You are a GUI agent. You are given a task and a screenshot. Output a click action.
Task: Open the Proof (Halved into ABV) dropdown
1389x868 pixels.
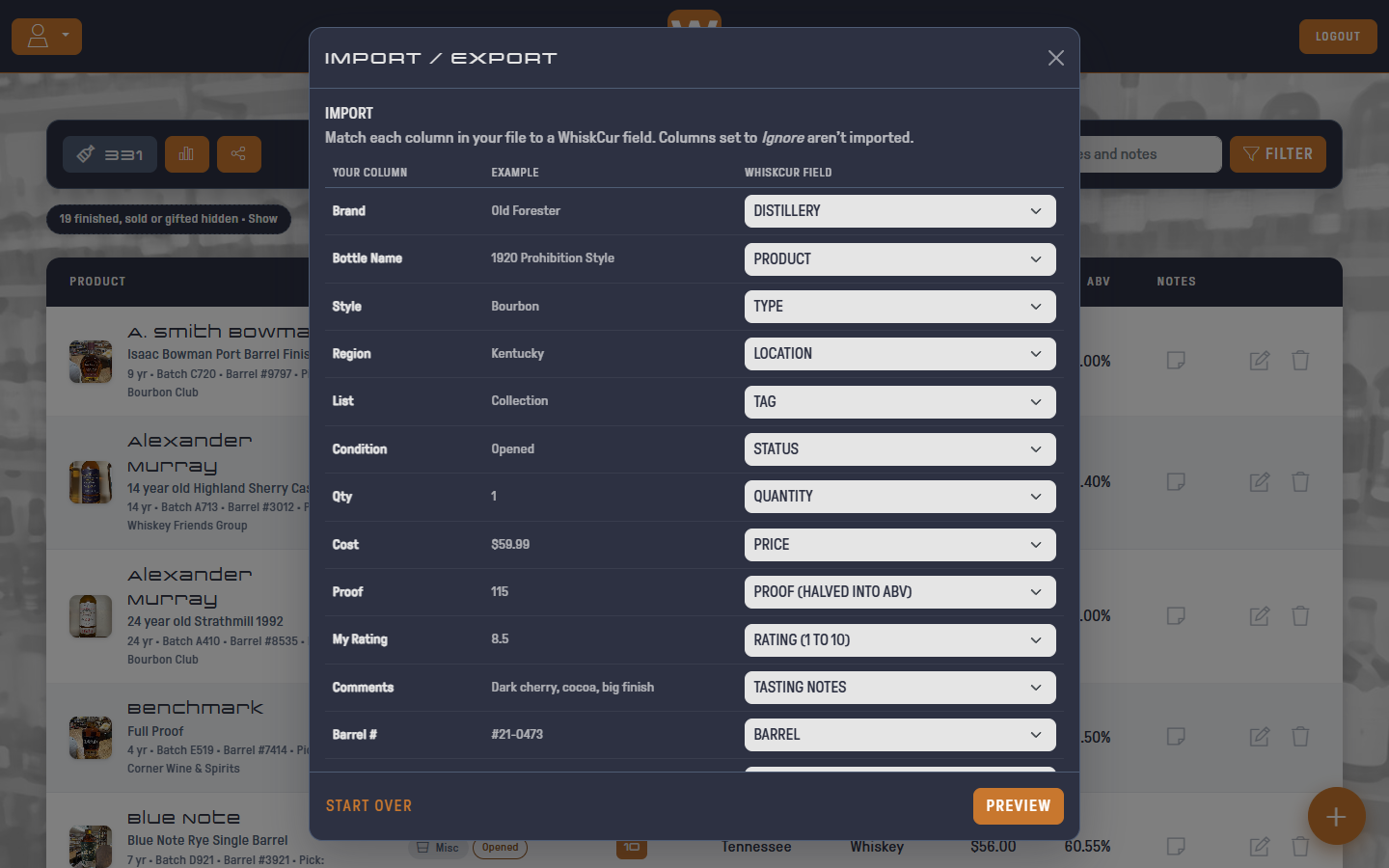click(900, 592)
